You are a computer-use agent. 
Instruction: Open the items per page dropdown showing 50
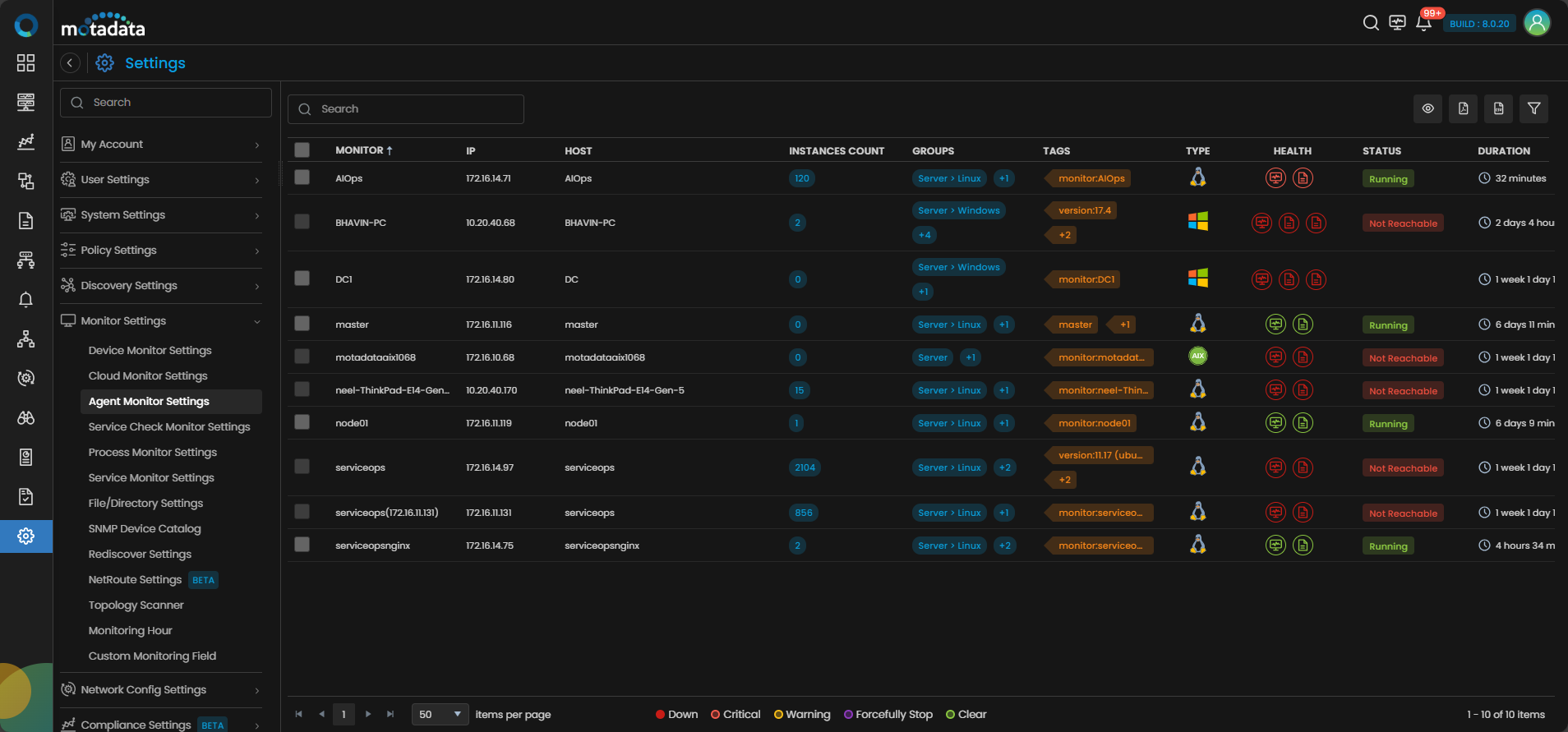[440, 715]
